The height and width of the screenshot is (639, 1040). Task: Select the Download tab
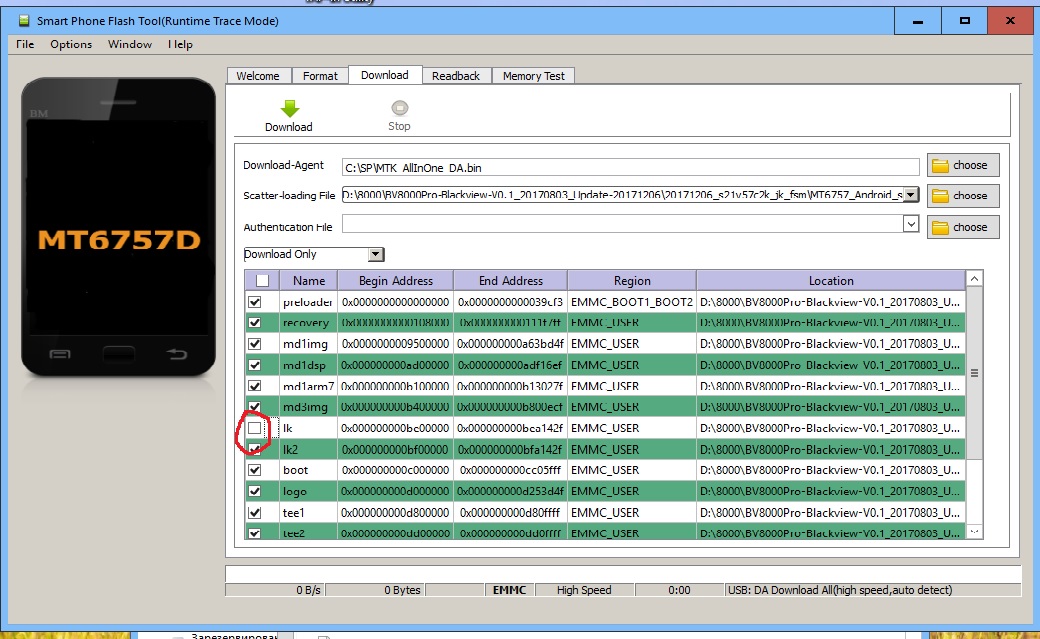[x=385, y=75]
